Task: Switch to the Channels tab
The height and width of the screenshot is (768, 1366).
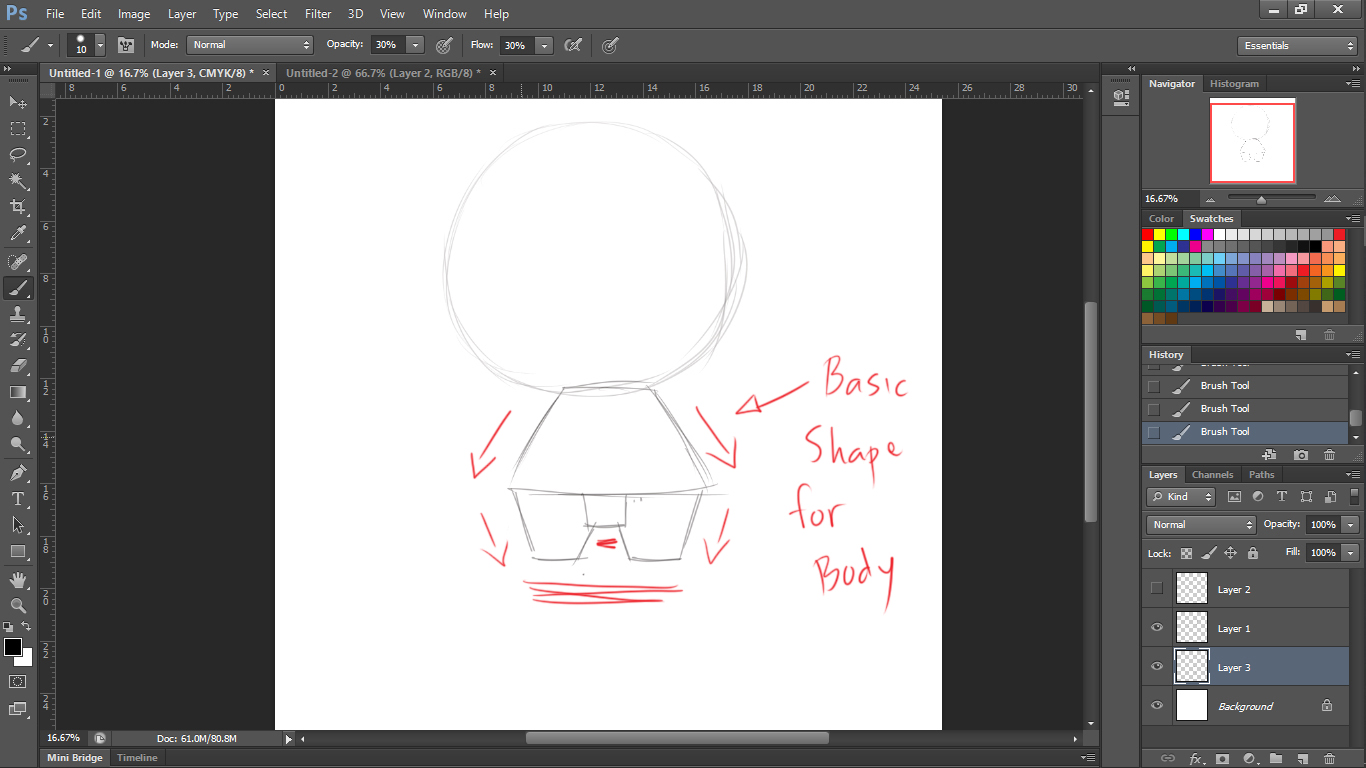Action: [1213, 474]
